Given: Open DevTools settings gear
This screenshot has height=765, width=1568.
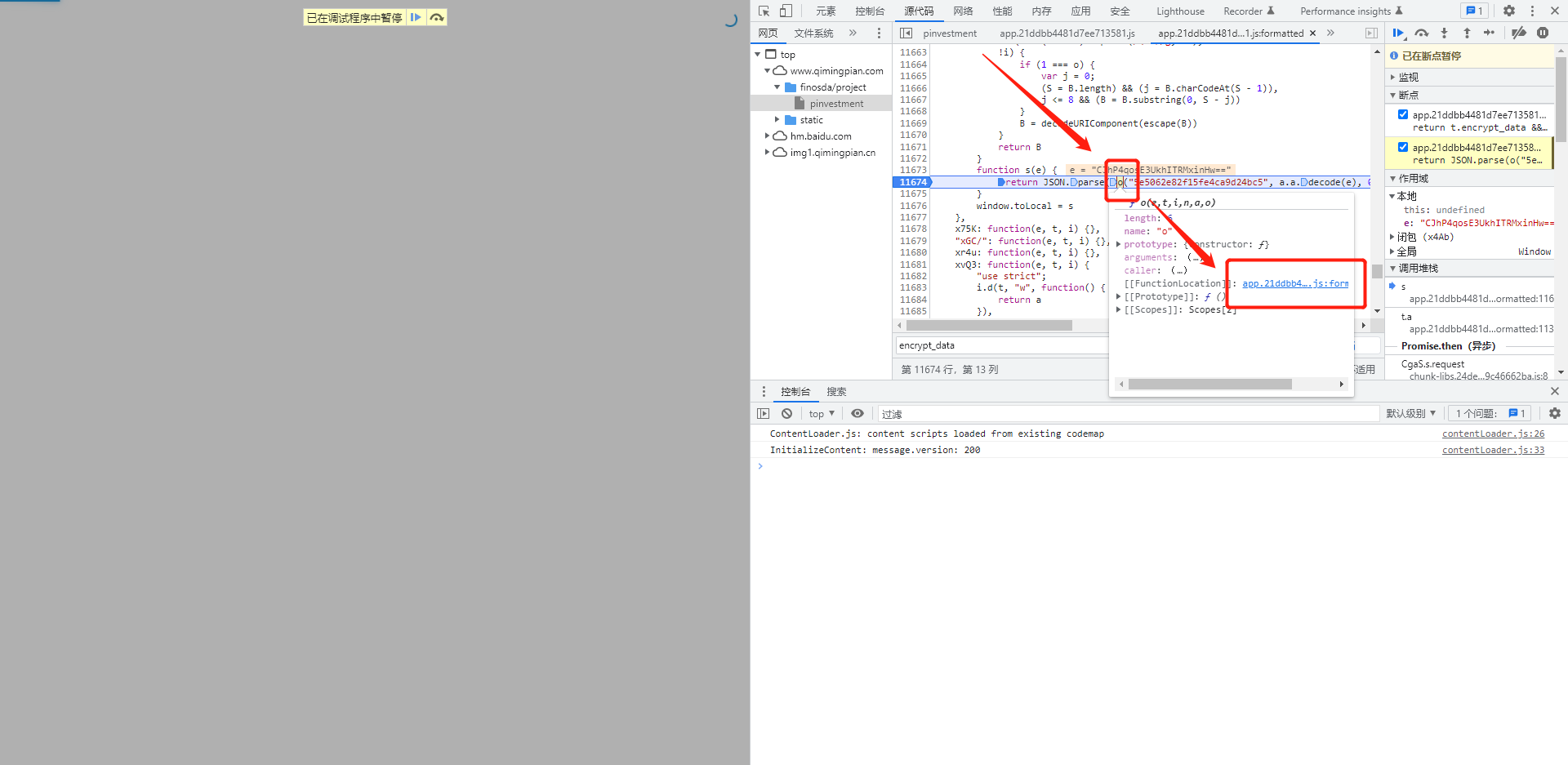Looking at the screenshot, I should pos(1509,11).
